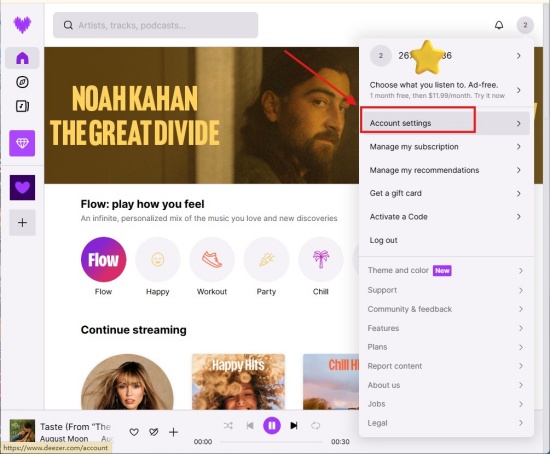Screen dimensions: 550x454
Task: Open the music library sidebar icon
Action: click(x=22, y=106)
